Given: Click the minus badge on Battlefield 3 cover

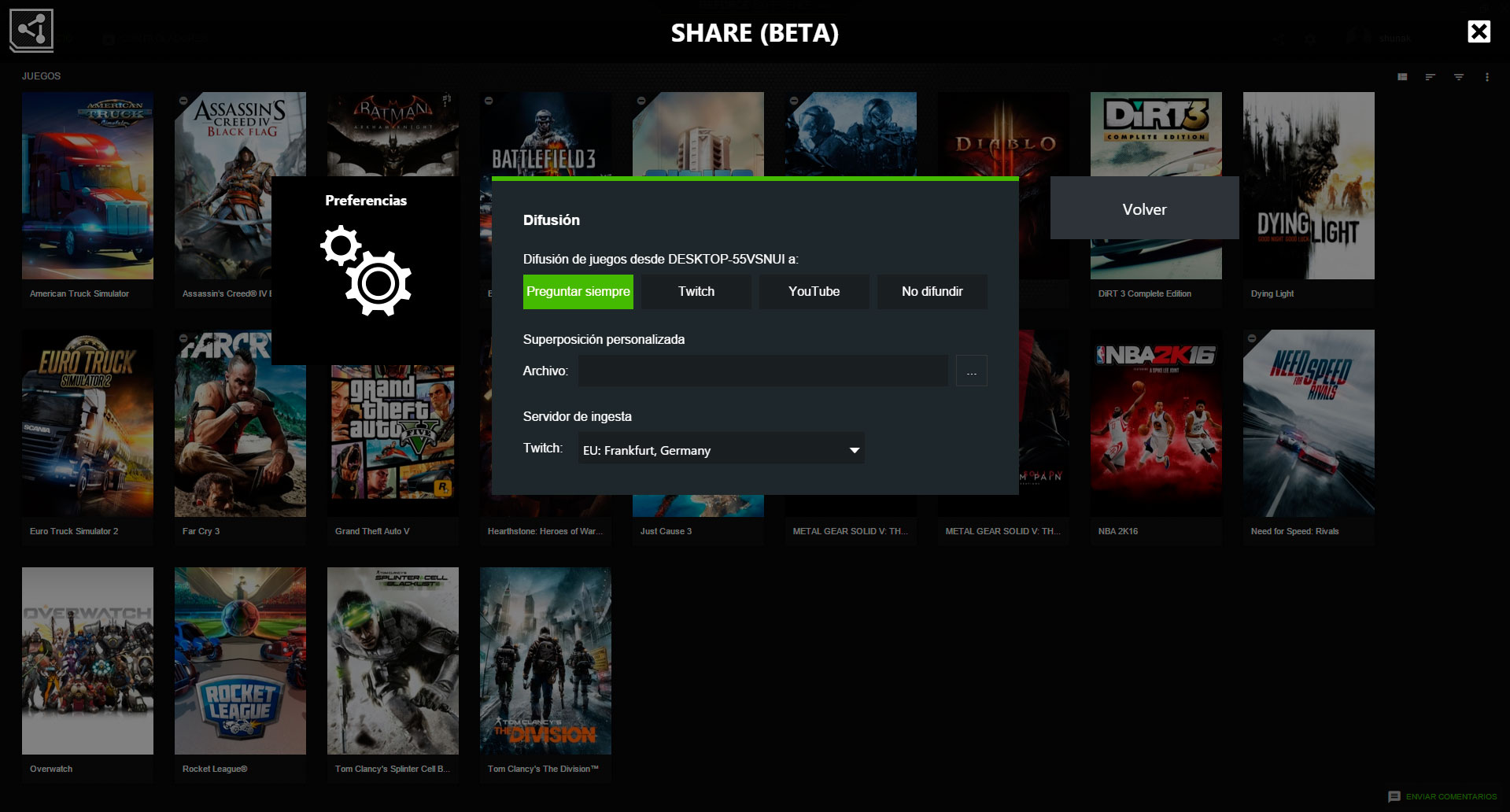Looking at the screenshot, I should tap(489, 101).
